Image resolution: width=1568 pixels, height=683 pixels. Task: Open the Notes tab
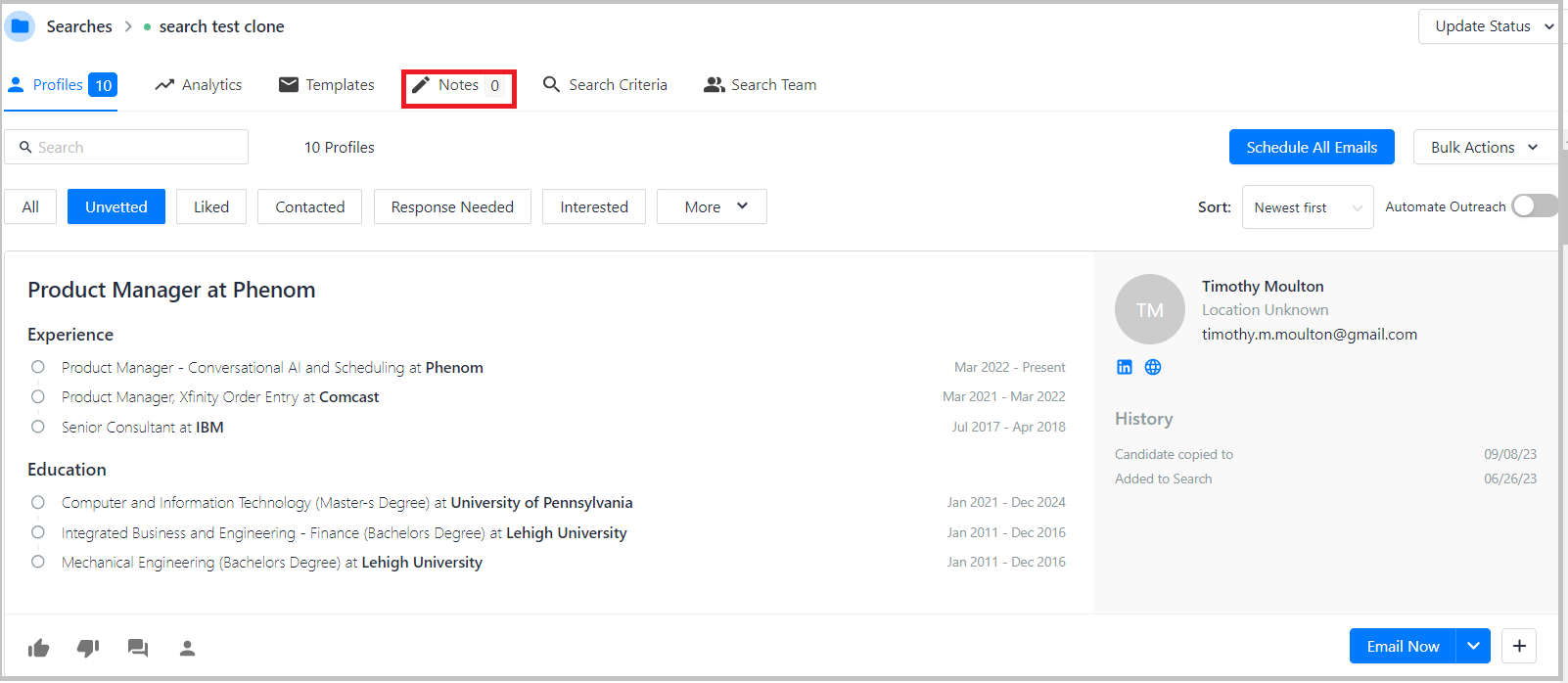pyautogui.click(x=458, y=85)
